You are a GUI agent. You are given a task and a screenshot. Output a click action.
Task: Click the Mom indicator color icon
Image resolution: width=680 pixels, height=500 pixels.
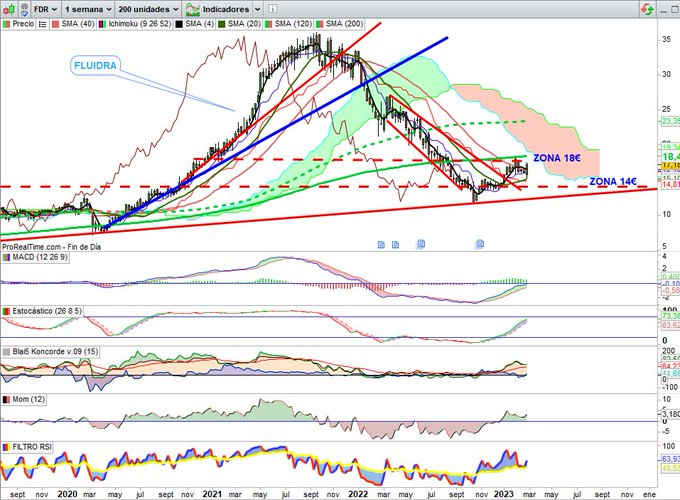6,399
